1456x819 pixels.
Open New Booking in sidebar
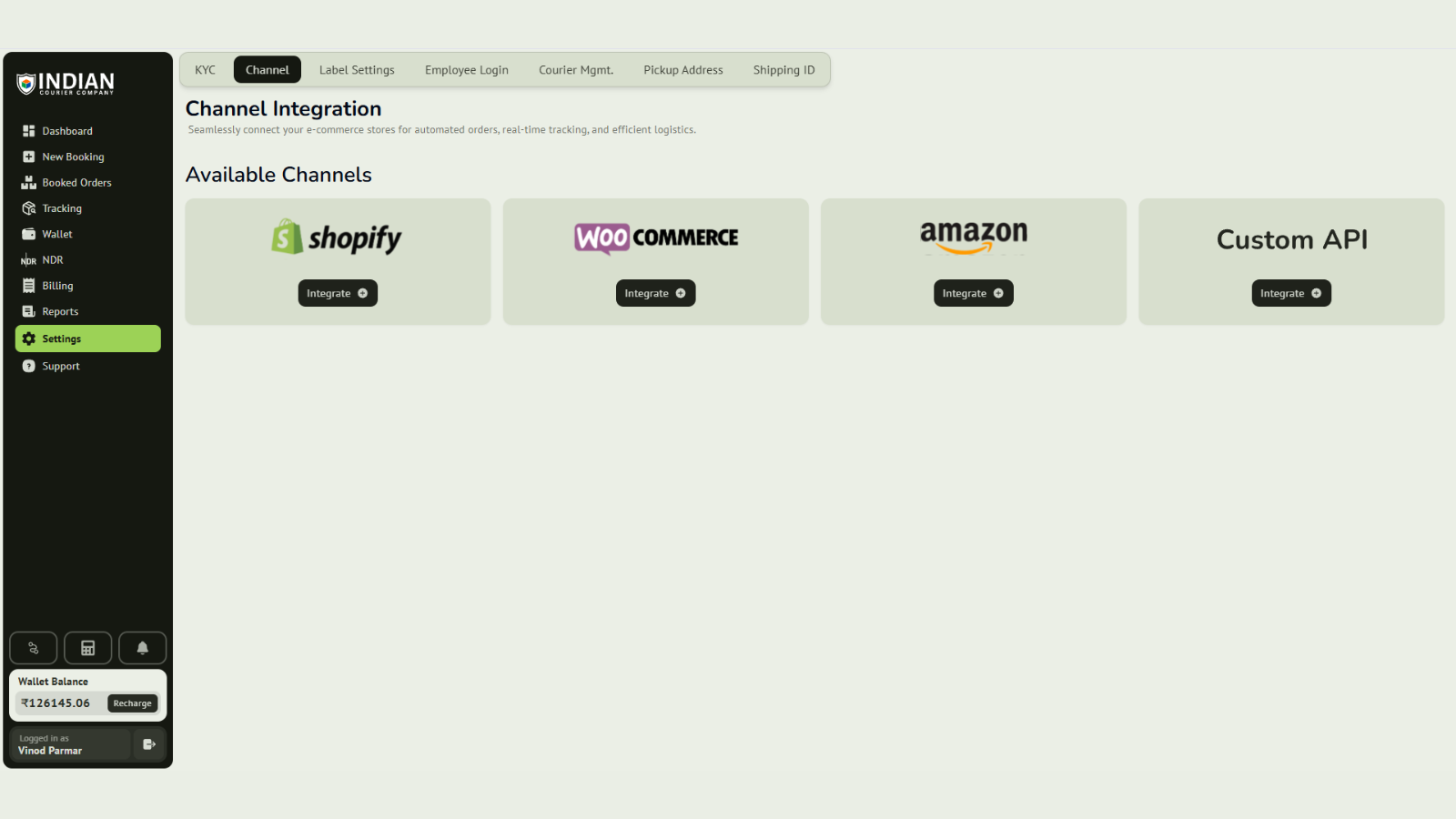[87, 157]
